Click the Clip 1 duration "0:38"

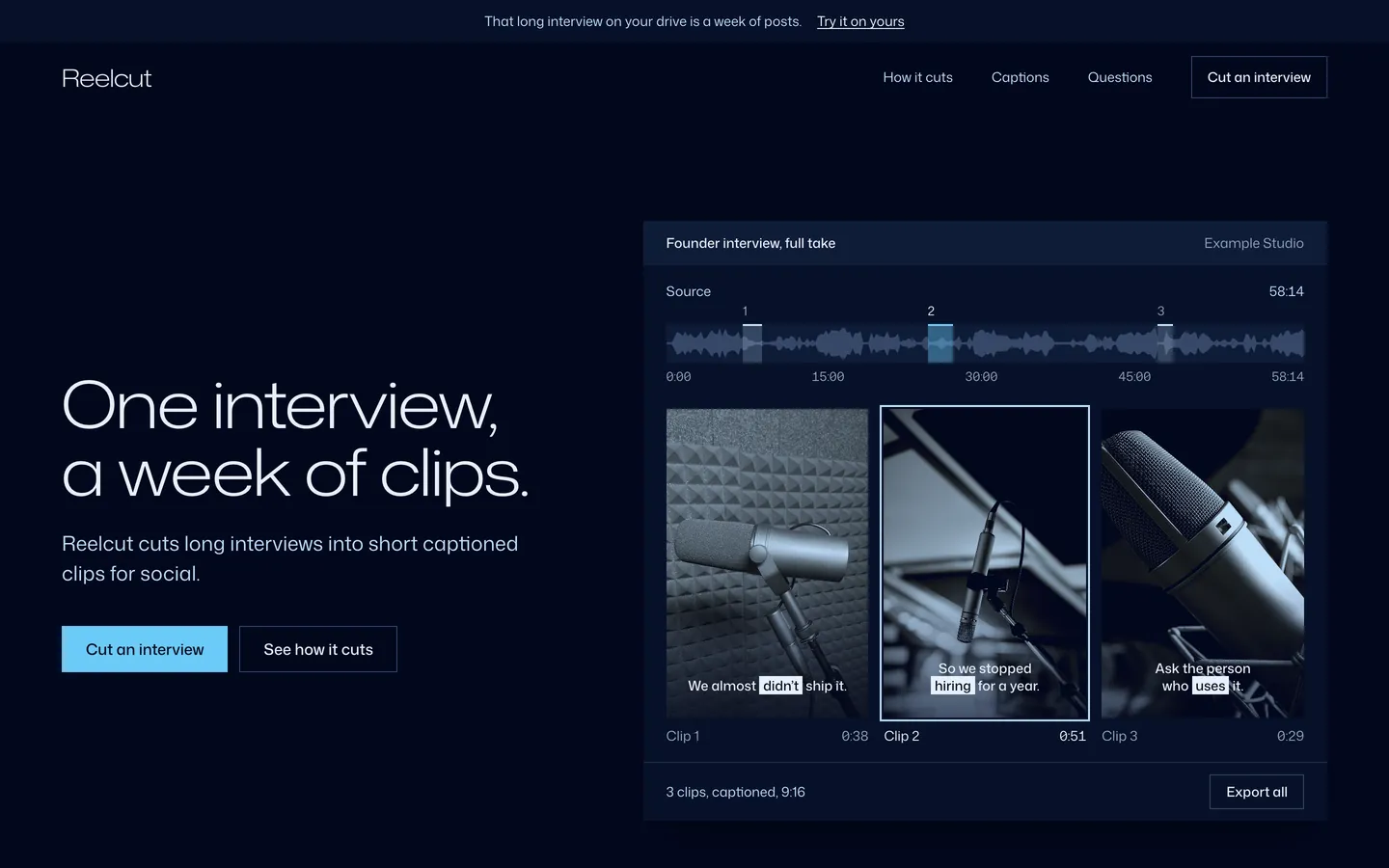855,736
